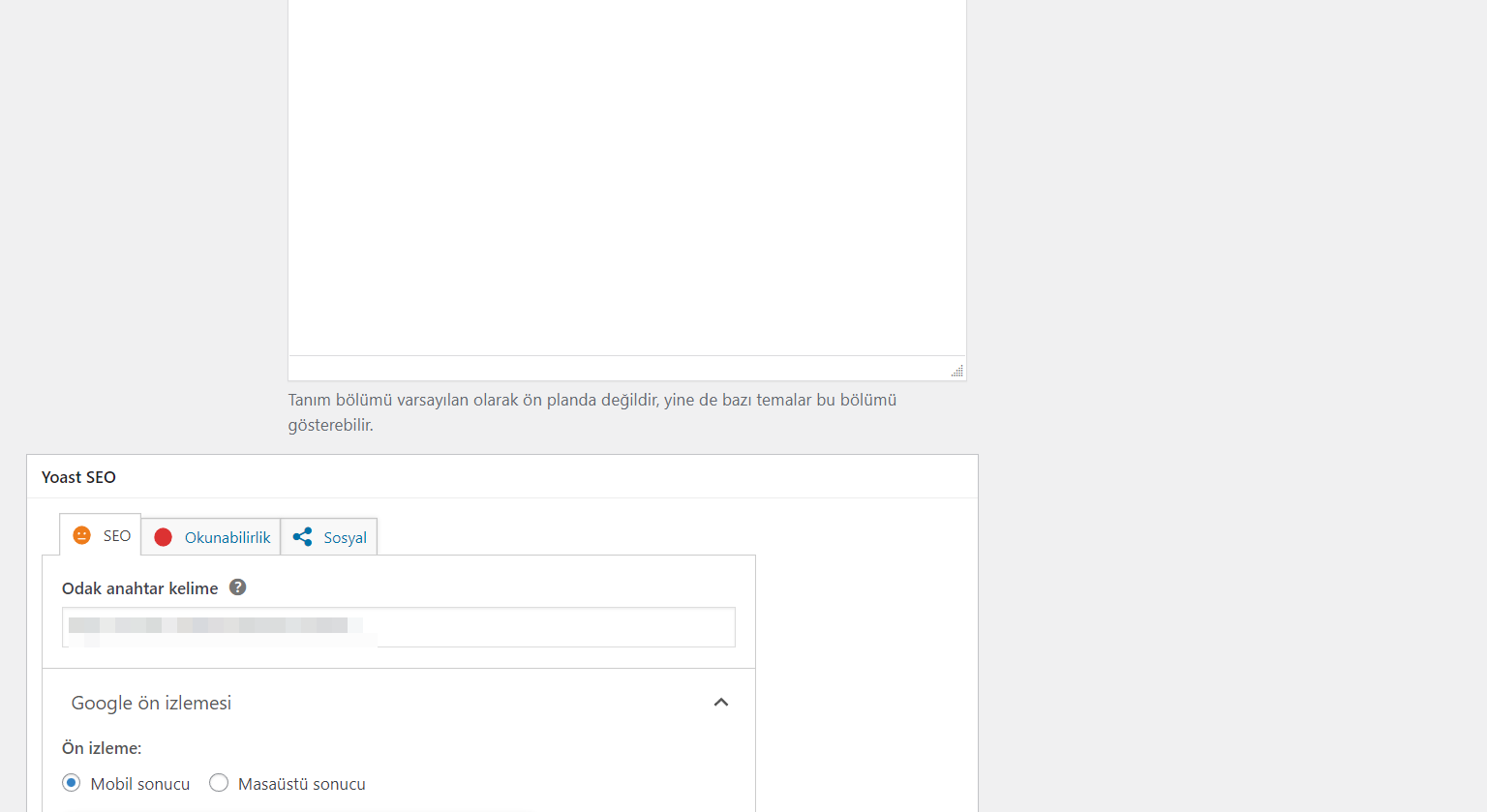Click the share icon on Sosyal tab
Screen dimensions: 1487x812
pos(302,537)
